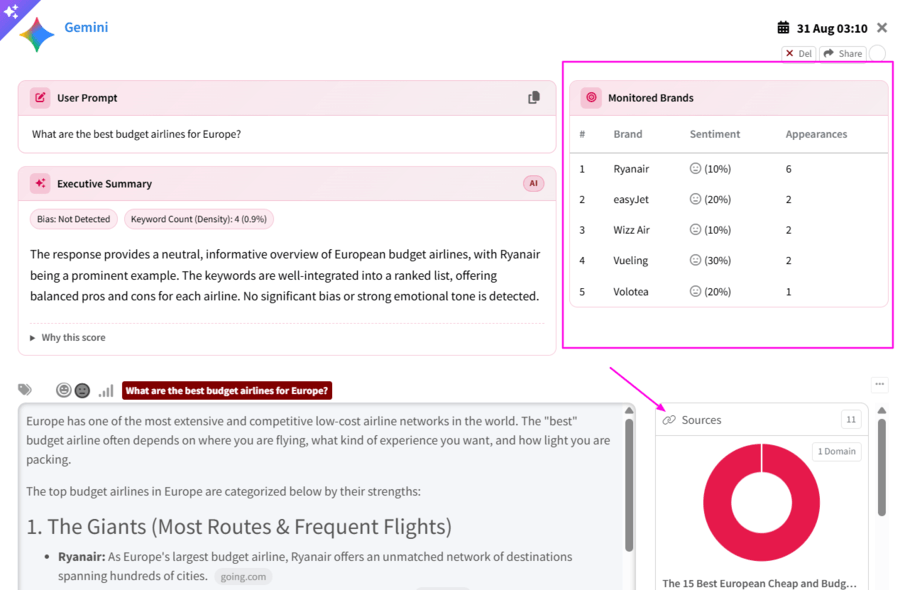Click the tags icon above the response
Image resolution: width=900 pixels, height=590 pixels.
(25, 390)
